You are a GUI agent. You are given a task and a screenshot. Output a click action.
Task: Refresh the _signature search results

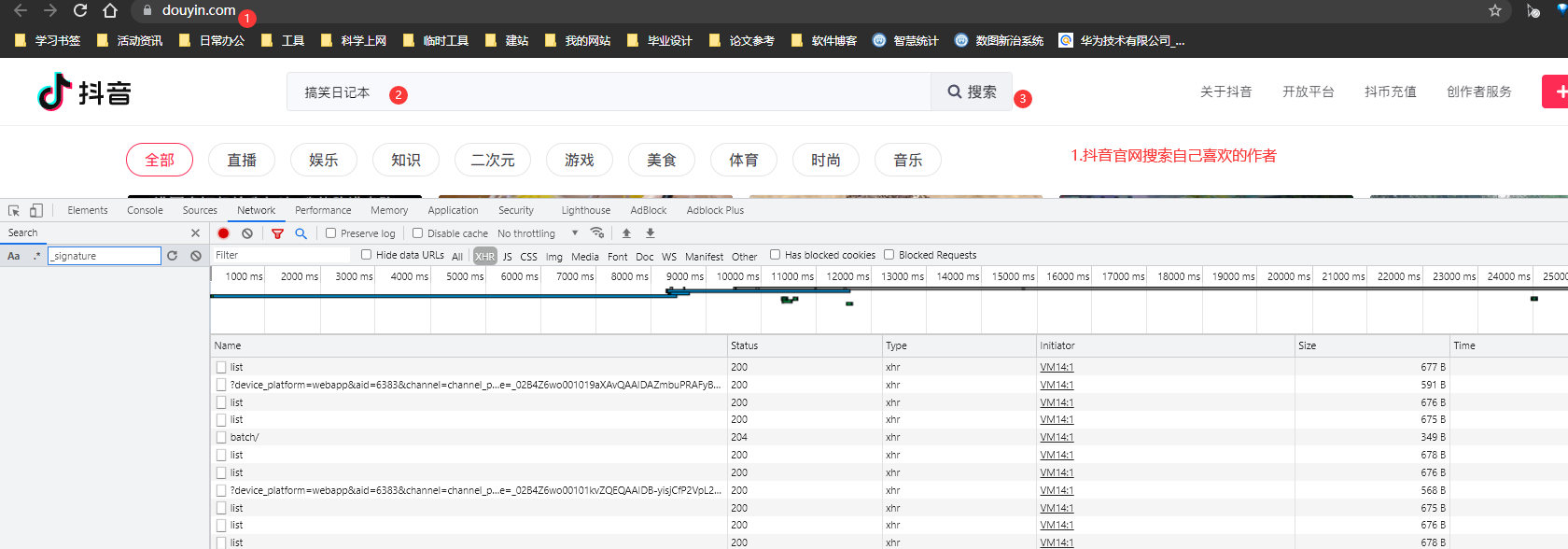[x=172, y=256]
